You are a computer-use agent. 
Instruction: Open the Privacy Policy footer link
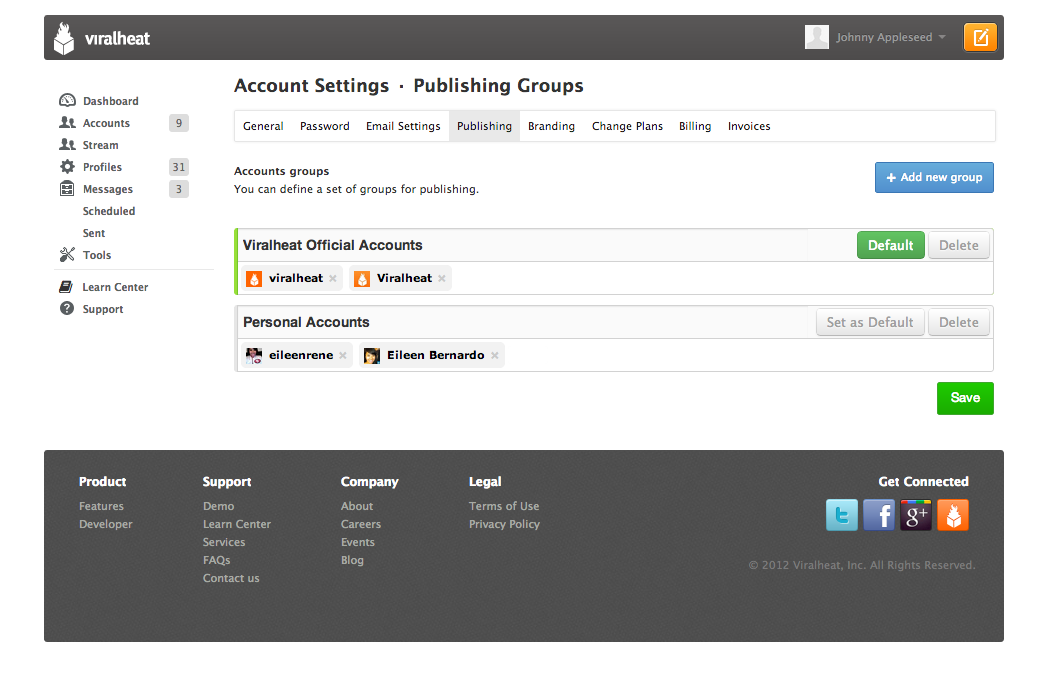(x=504, y=524)
